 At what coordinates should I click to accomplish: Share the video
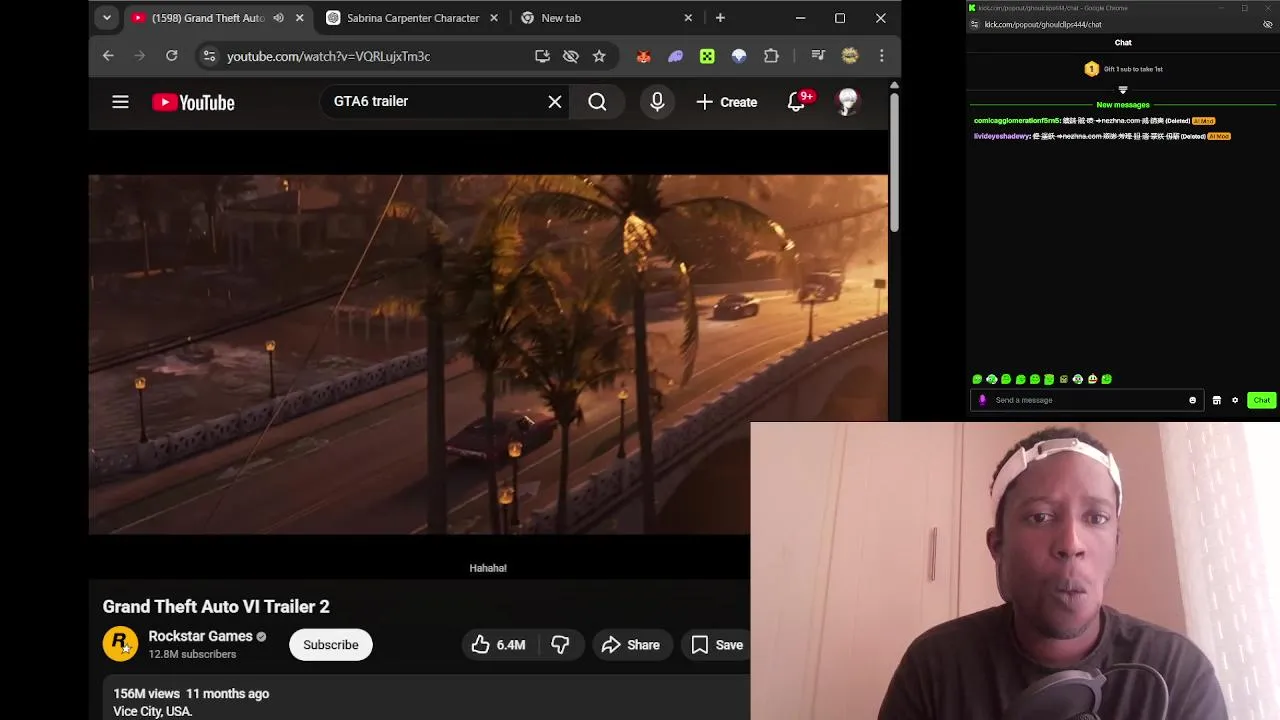click(x=631, y=645)
